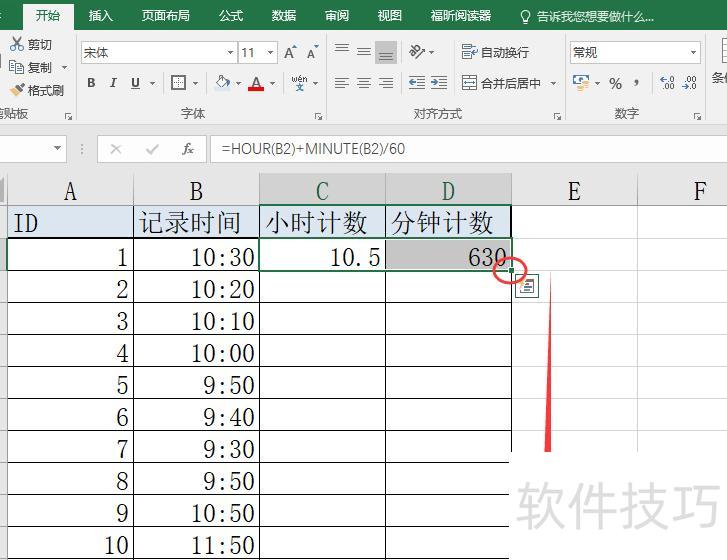Open Clipboard group dialog launcher

point(68,116)
